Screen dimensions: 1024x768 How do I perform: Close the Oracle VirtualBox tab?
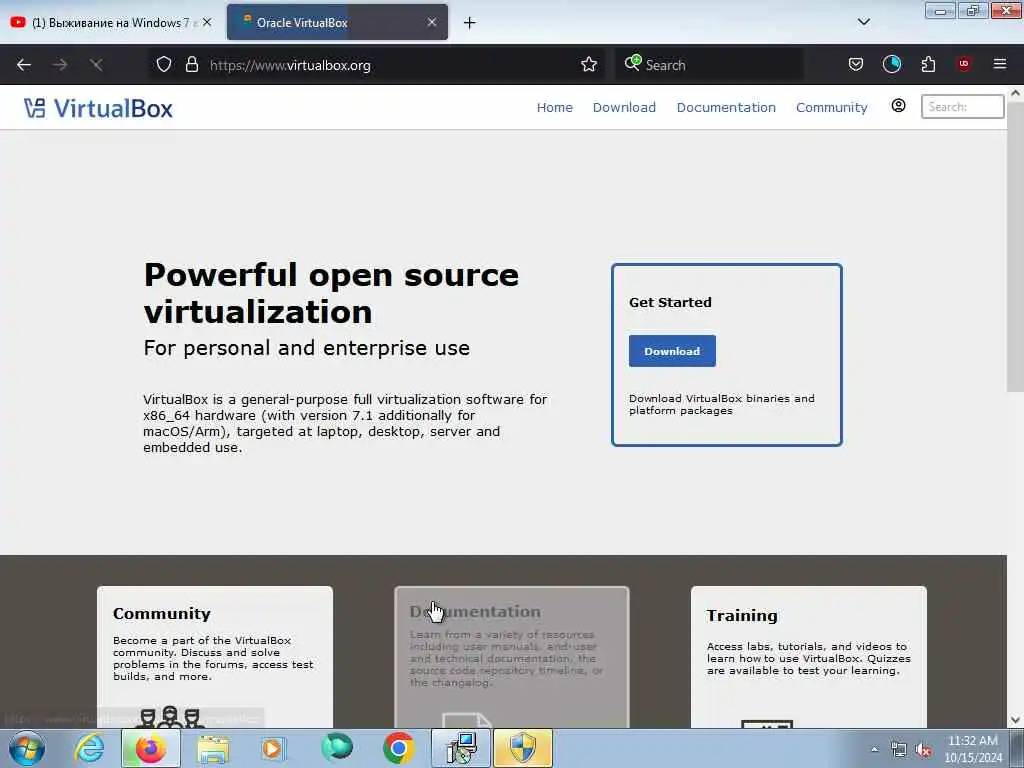(x=432, y=22)
